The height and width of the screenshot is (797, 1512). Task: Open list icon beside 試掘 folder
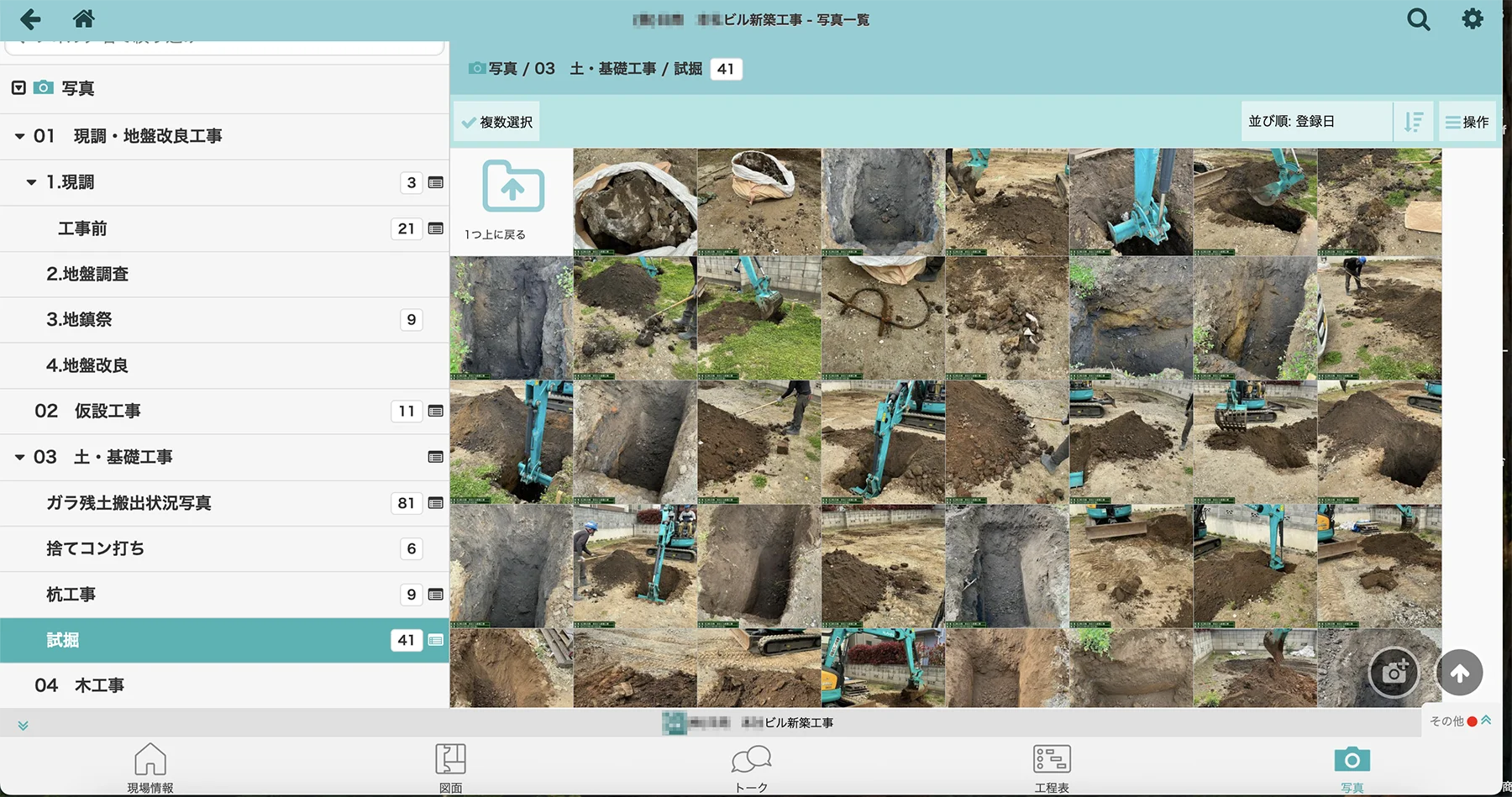436,640
